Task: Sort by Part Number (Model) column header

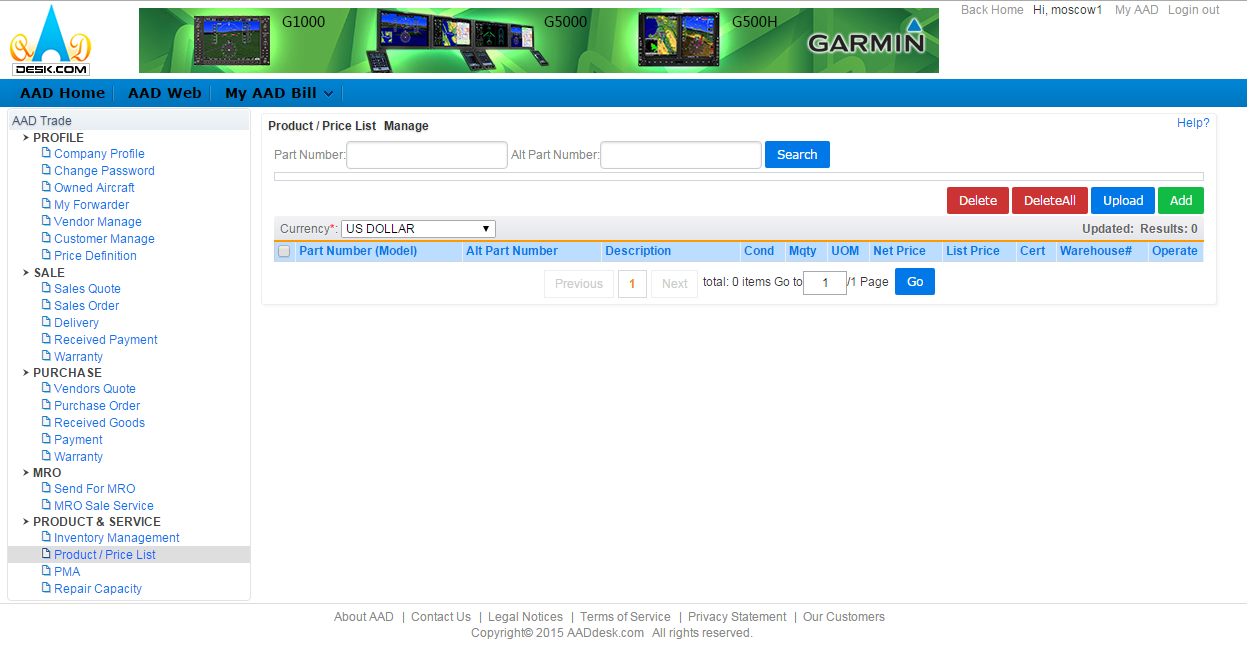Action: click(x=358, y=251)
